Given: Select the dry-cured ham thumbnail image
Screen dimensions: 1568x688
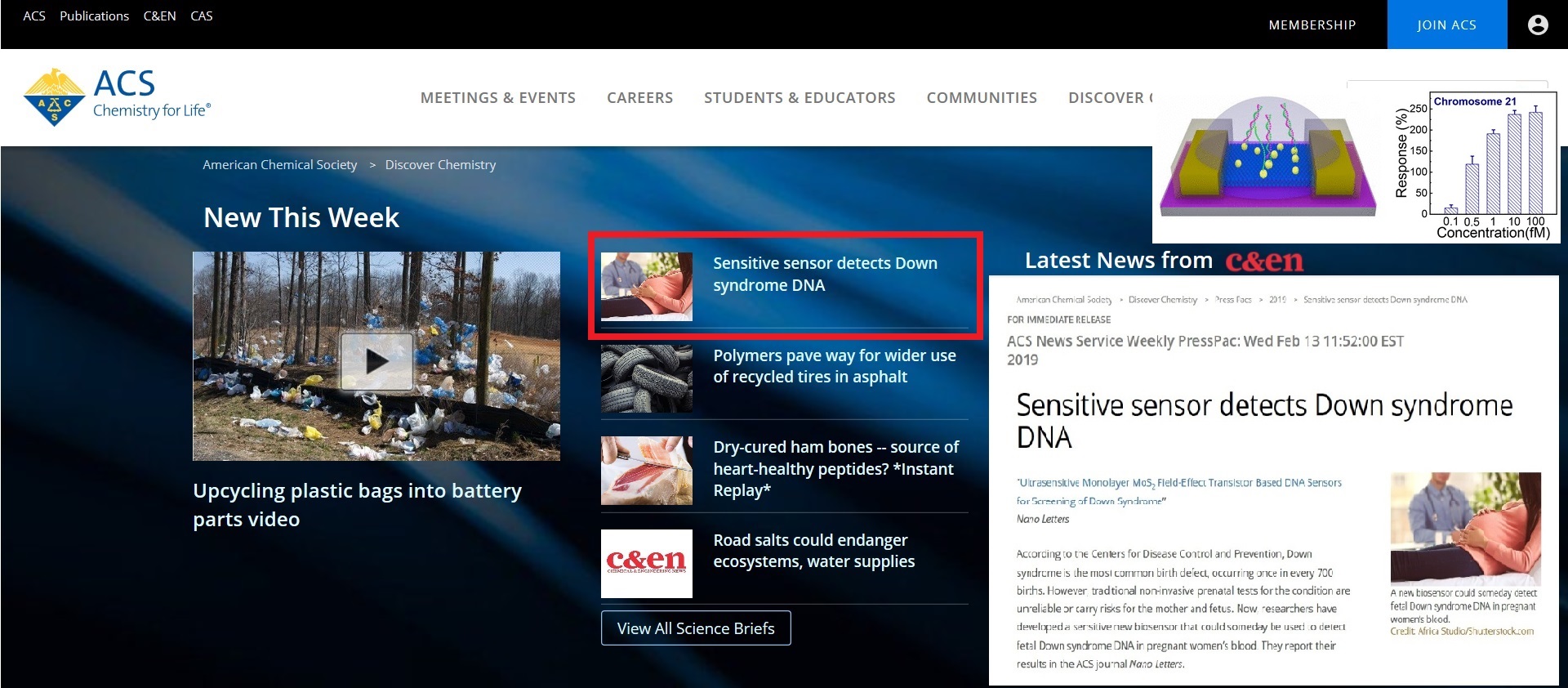Looking at the screenshot, I should pyautogui.click(x=646, y=471).
